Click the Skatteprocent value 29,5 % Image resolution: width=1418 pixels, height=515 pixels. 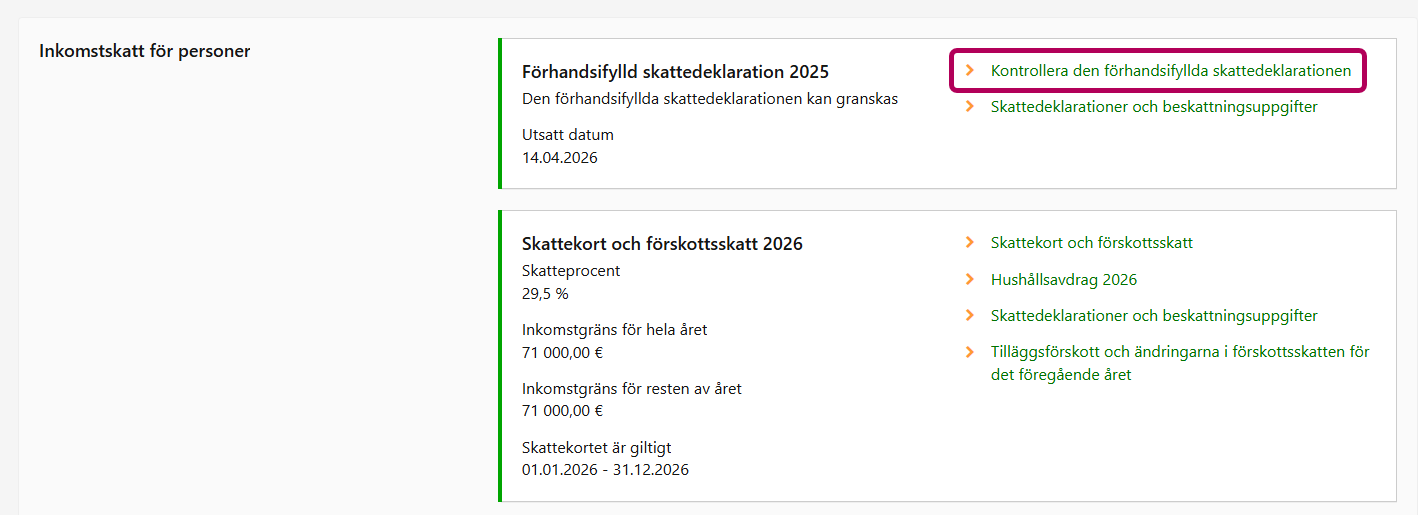click(545, 294)
